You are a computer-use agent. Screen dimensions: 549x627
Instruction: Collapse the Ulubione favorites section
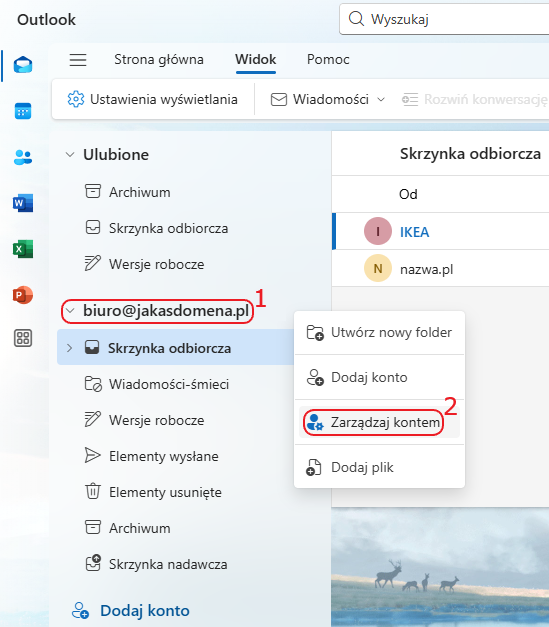pos(70,154)
